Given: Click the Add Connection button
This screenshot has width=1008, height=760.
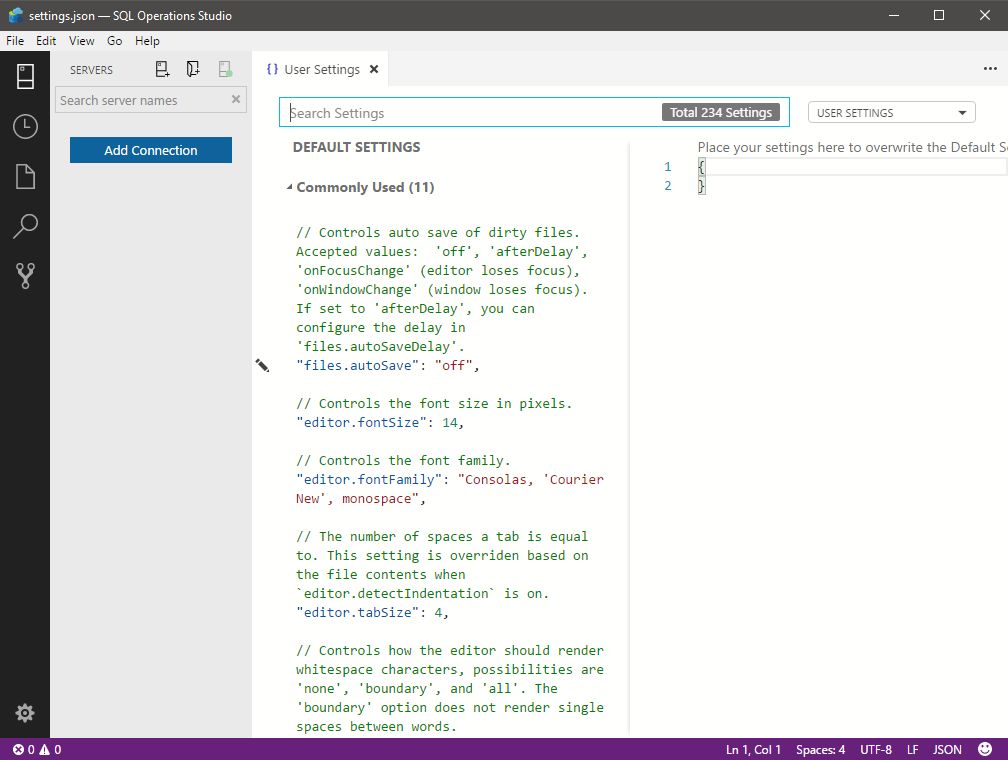Looking at the screenshot, I should pos(150,150).
